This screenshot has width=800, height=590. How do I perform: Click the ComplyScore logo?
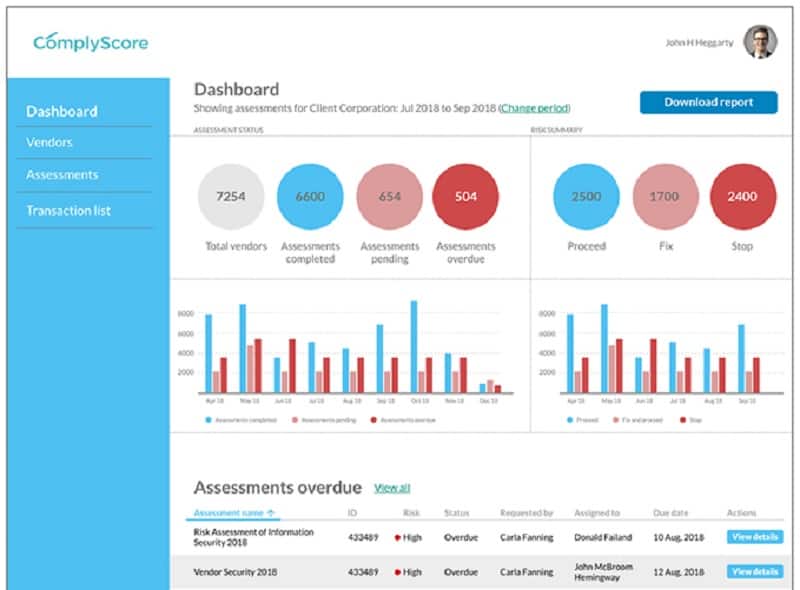click(x=90, y=43)
